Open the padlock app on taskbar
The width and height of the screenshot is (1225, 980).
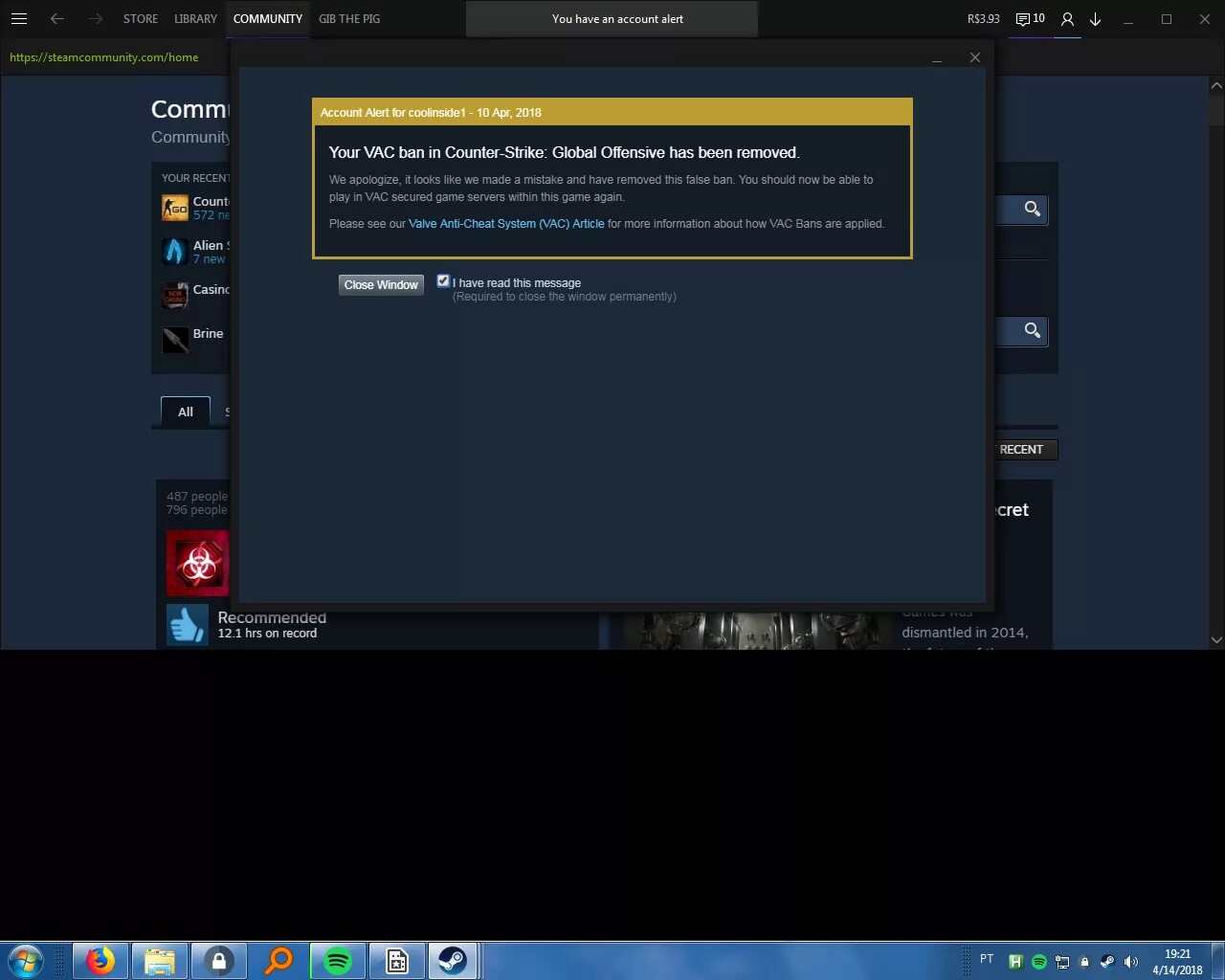219,960
